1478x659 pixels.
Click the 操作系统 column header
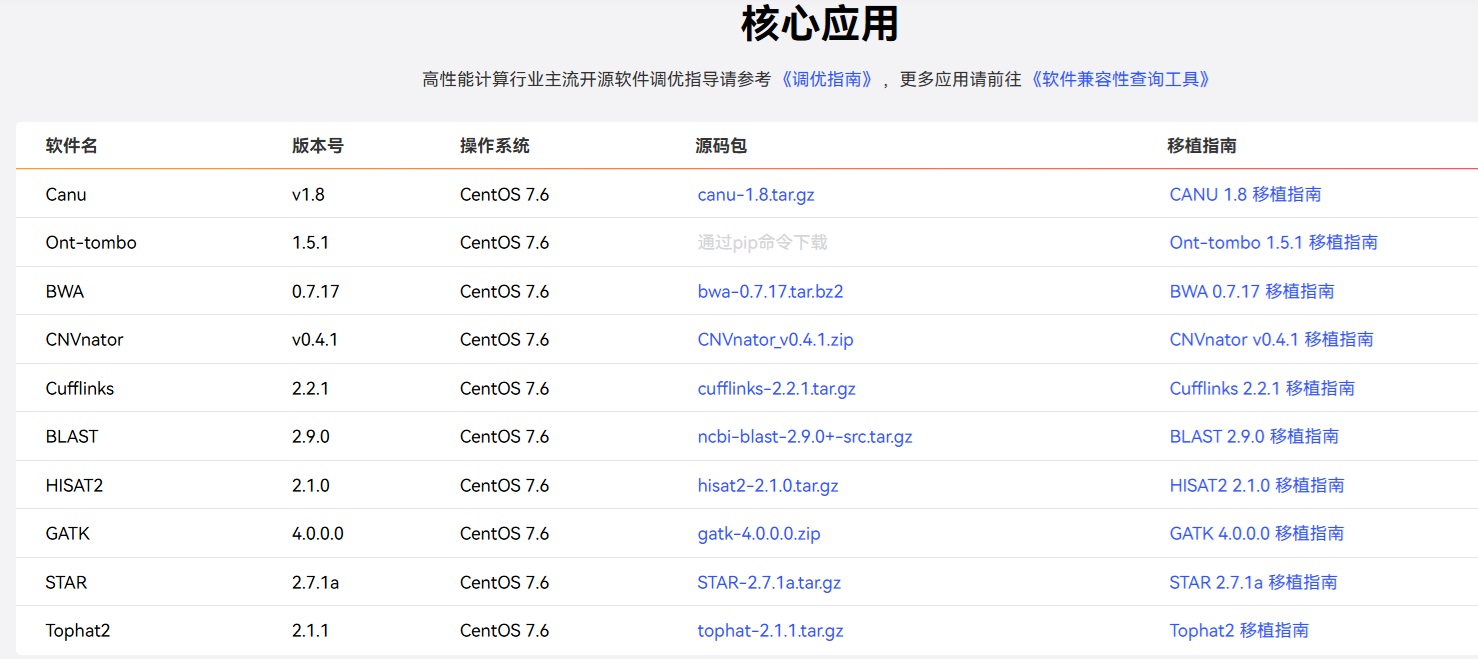(x=495, y=146)
